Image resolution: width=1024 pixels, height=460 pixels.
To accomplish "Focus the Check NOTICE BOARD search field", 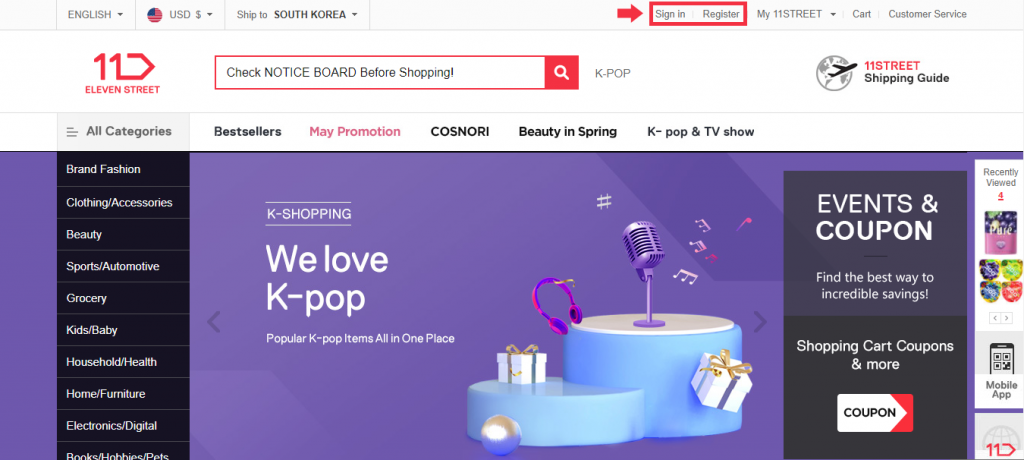I will tap(380, 73).
